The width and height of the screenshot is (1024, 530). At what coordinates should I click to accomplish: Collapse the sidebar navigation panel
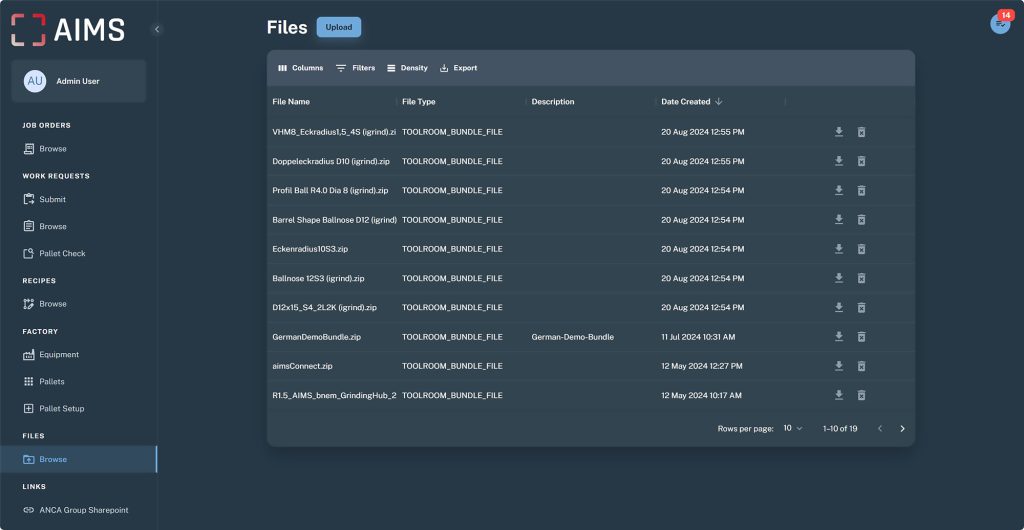[x=157, y=29]
